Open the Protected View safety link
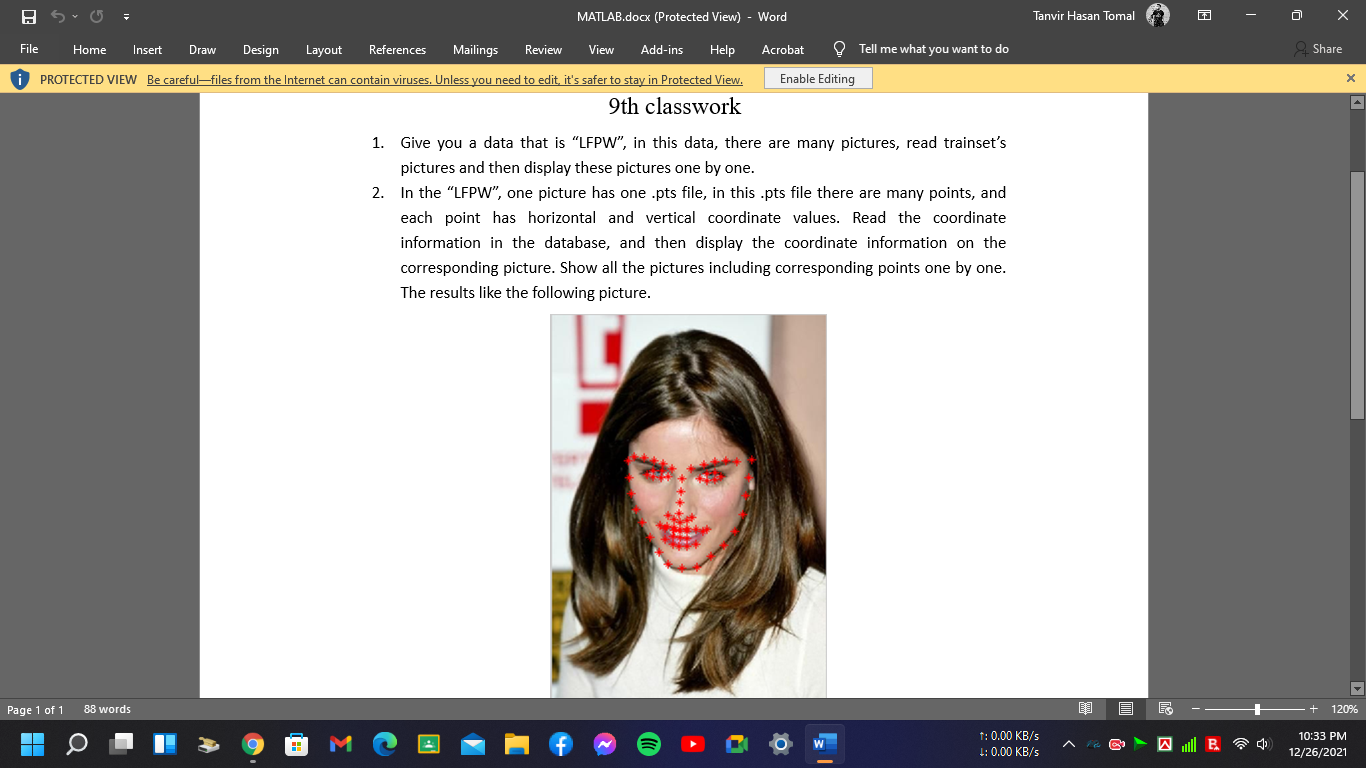This screenshot has width=1366, height=768. 444,78
